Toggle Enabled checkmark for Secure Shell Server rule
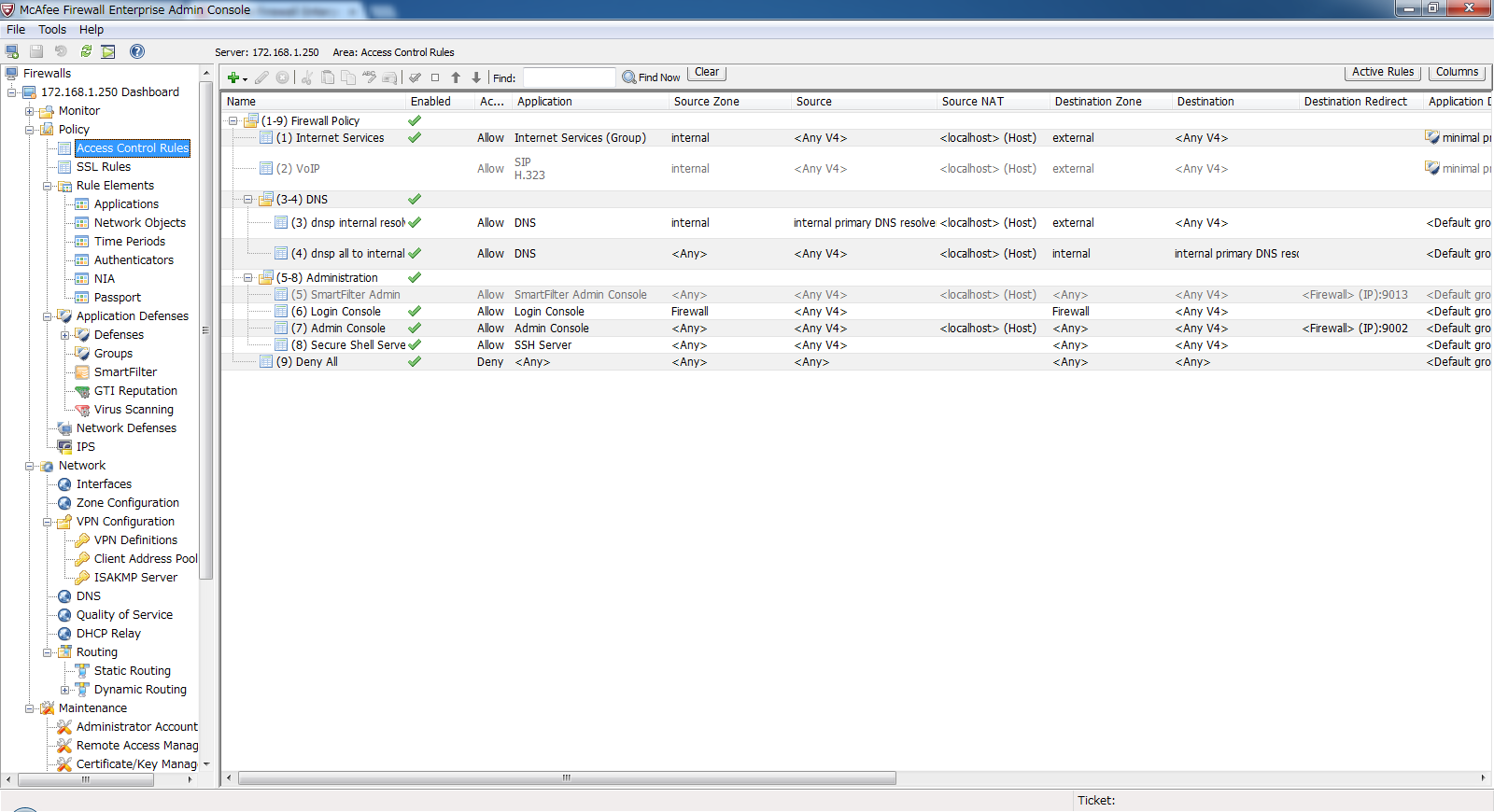The image size is (1494, 812). 415,344
